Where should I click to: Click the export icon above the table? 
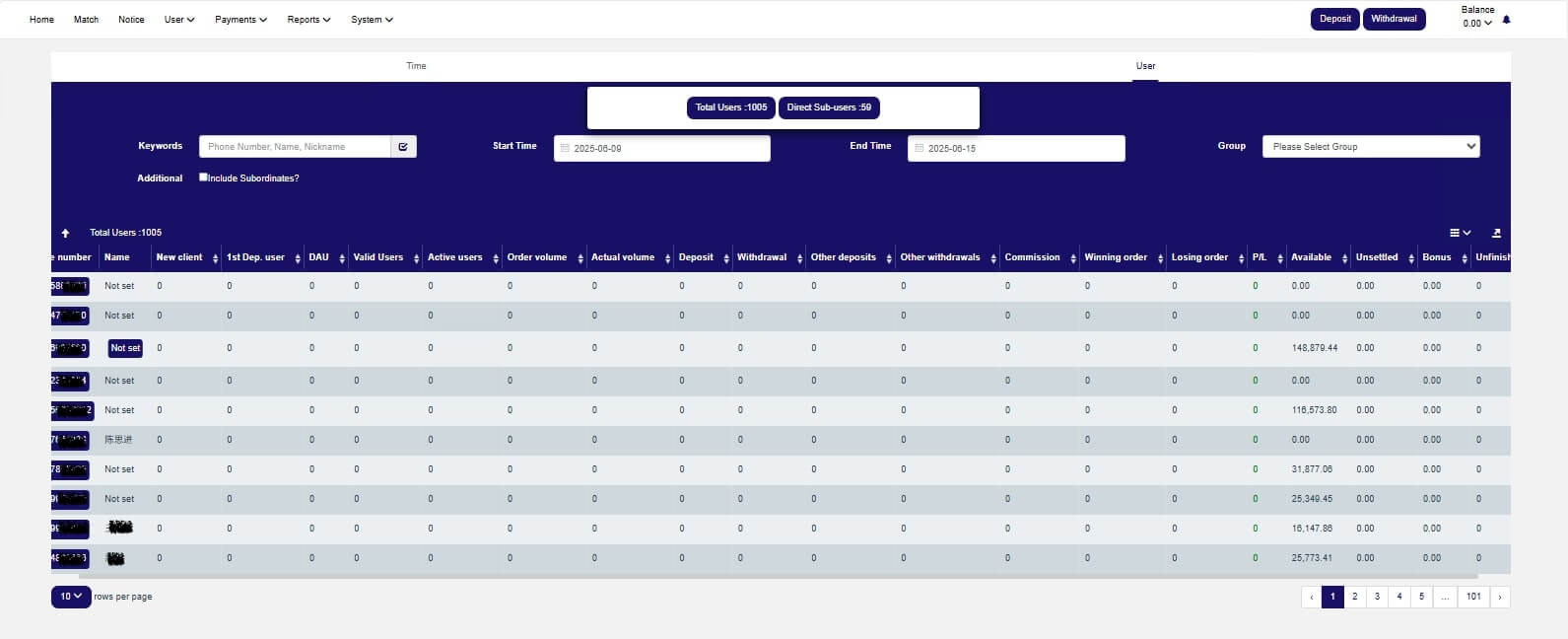pyautogui.click(x=1496, y=233)
